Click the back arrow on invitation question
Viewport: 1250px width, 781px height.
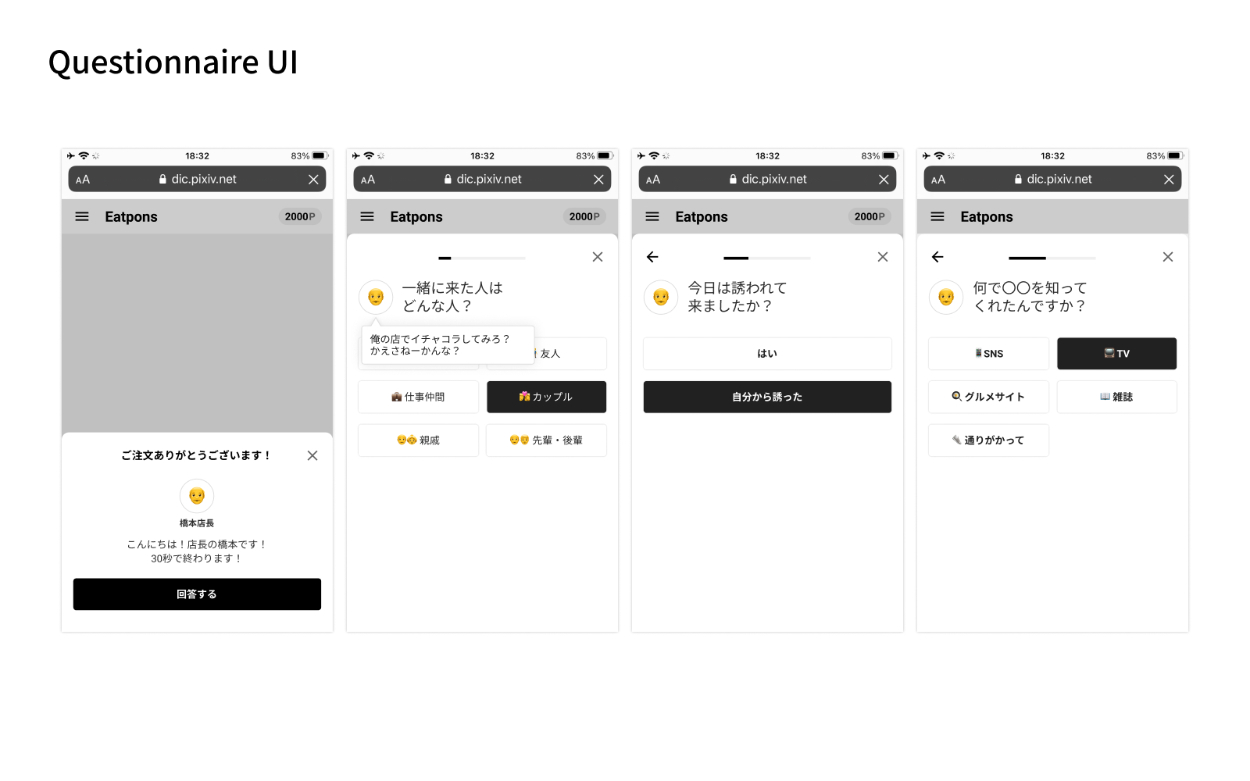[x=653, y=257]
